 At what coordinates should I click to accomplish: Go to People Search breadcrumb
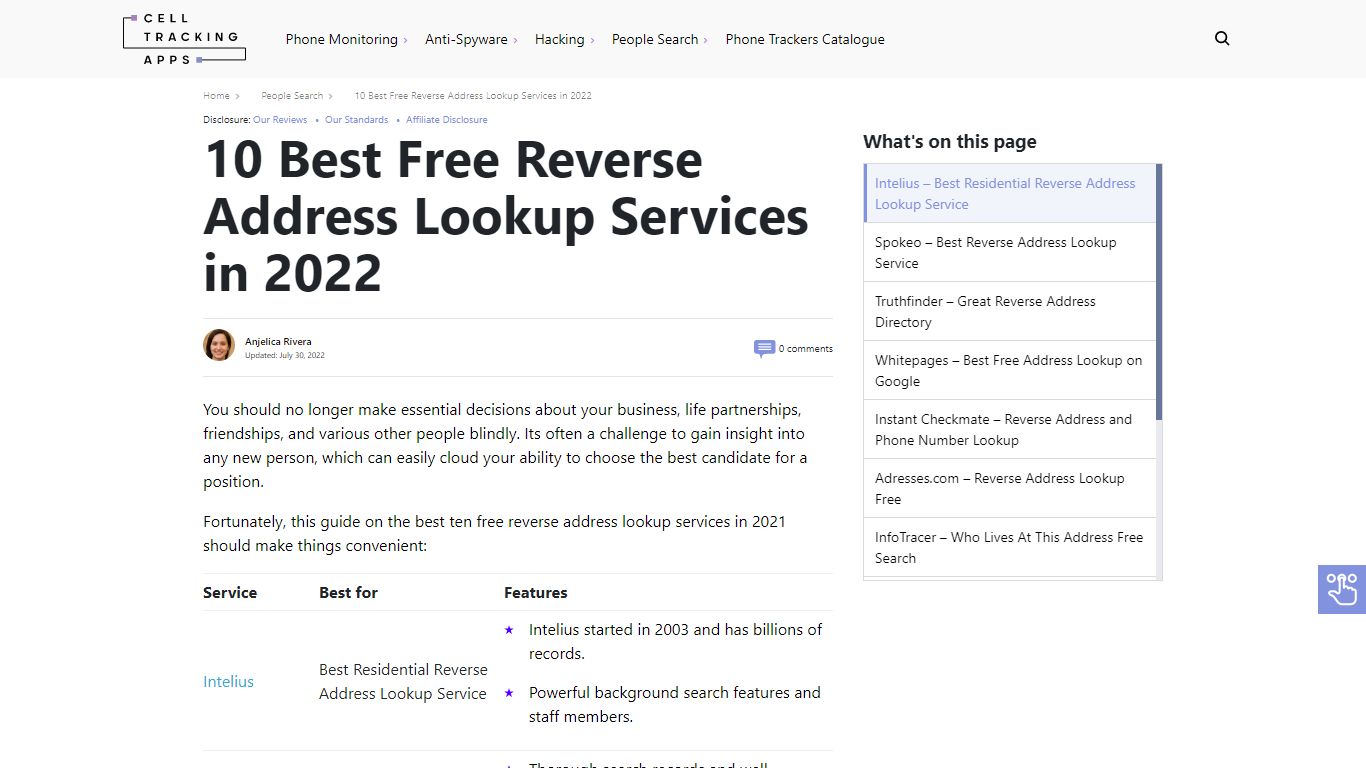click(x=292, y=96)
